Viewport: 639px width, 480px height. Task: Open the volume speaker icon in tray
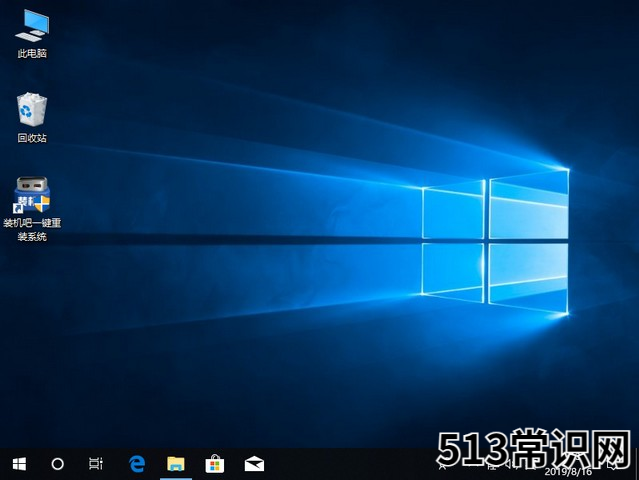(508, 465)
